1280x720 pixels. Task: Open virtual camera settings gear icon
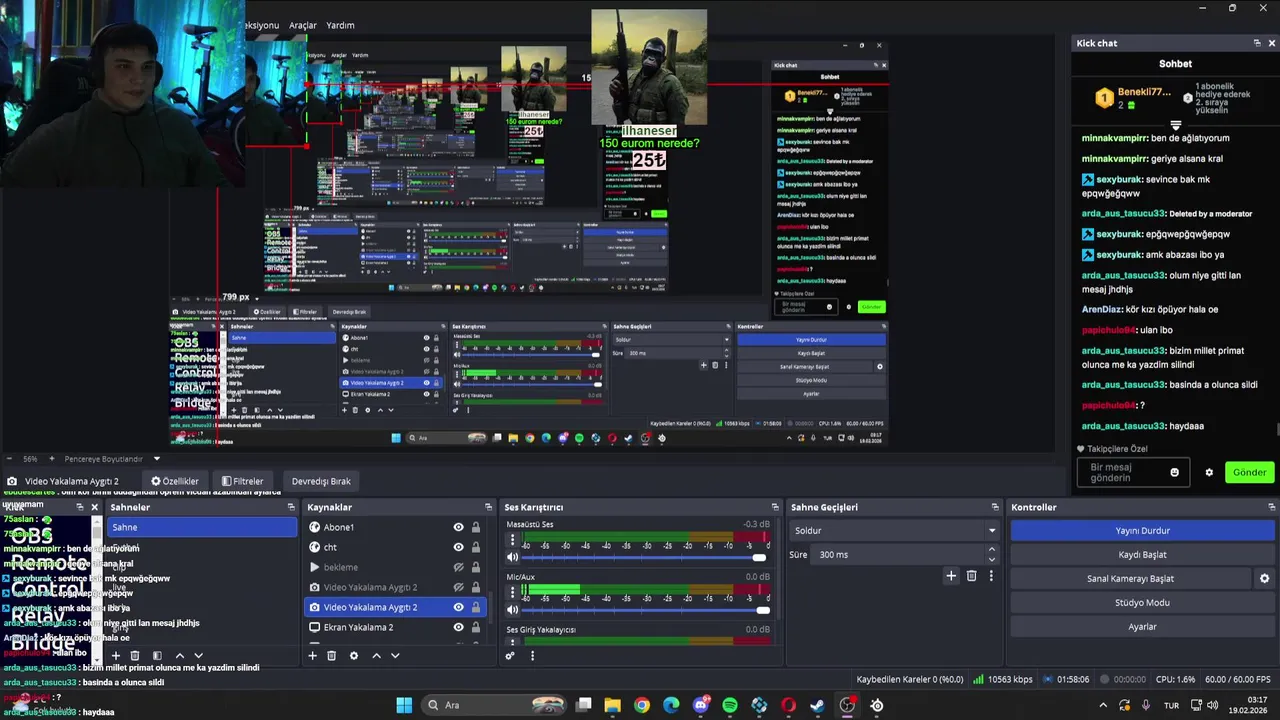tap(1264, 579)
